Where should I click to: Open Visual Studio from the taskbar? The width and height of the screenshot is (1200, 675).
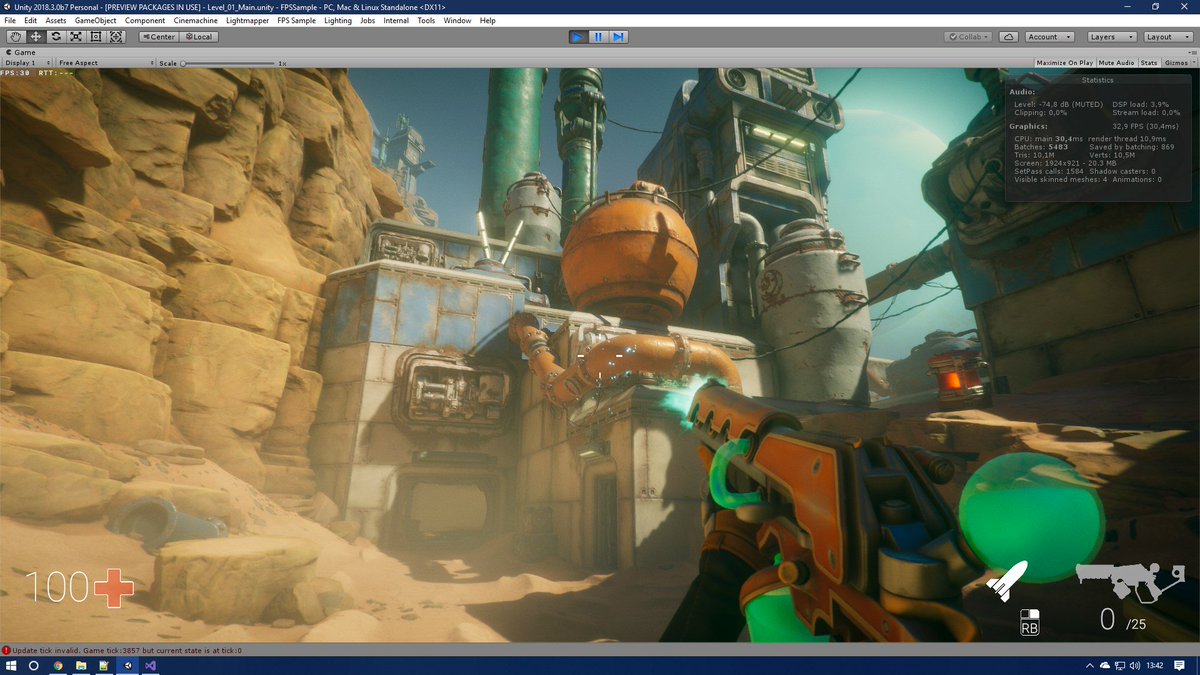coord(150,665)
